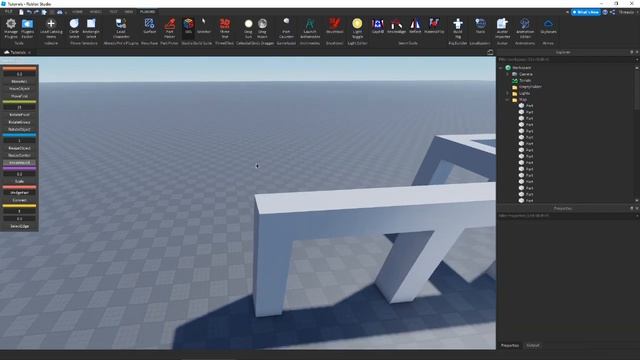Select Camera in the Explorer tree
This screenshot has width=640, height=360.
(x=526, y=74)
